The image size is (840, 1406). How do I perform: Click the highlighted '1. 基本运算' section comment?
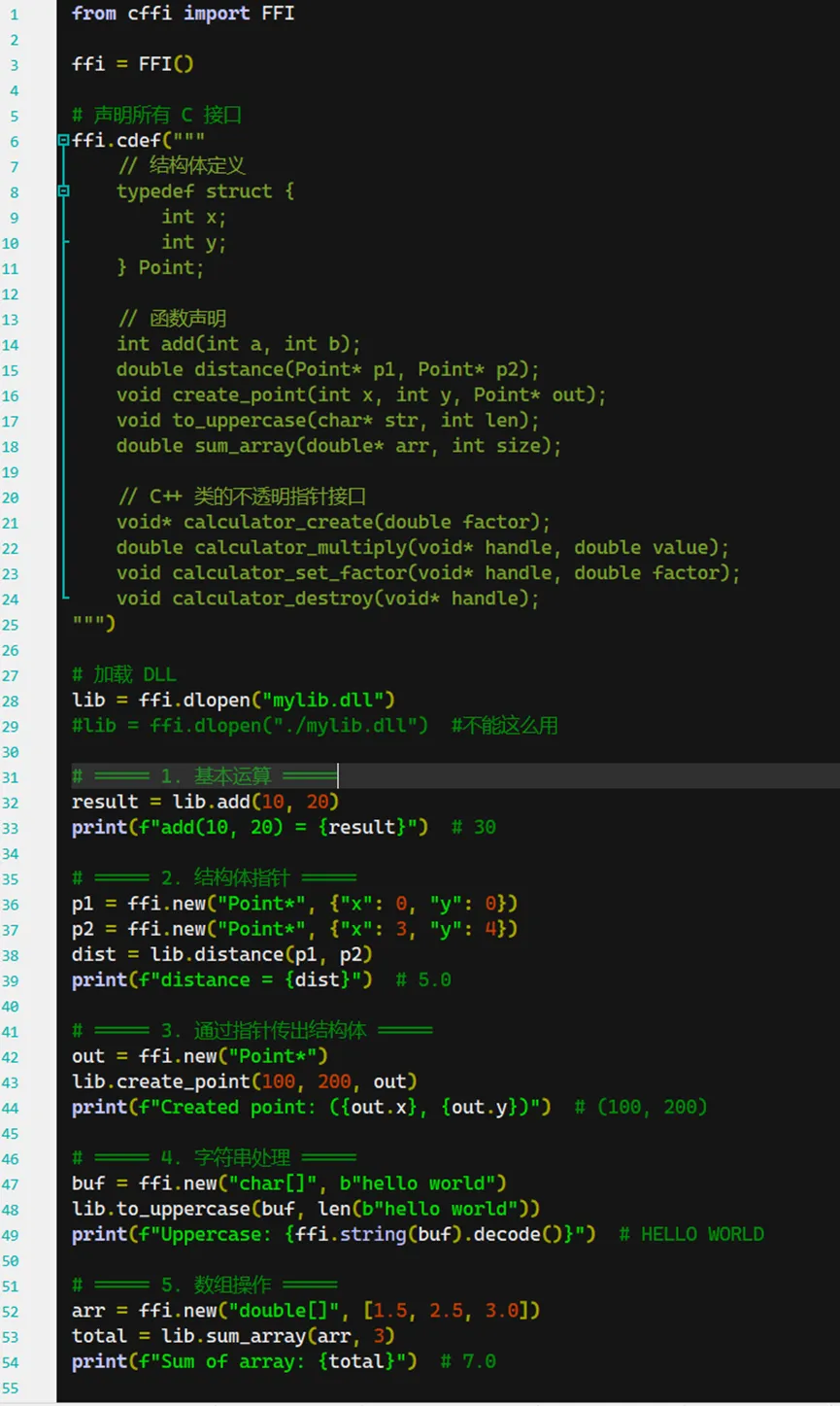(204, 775)
